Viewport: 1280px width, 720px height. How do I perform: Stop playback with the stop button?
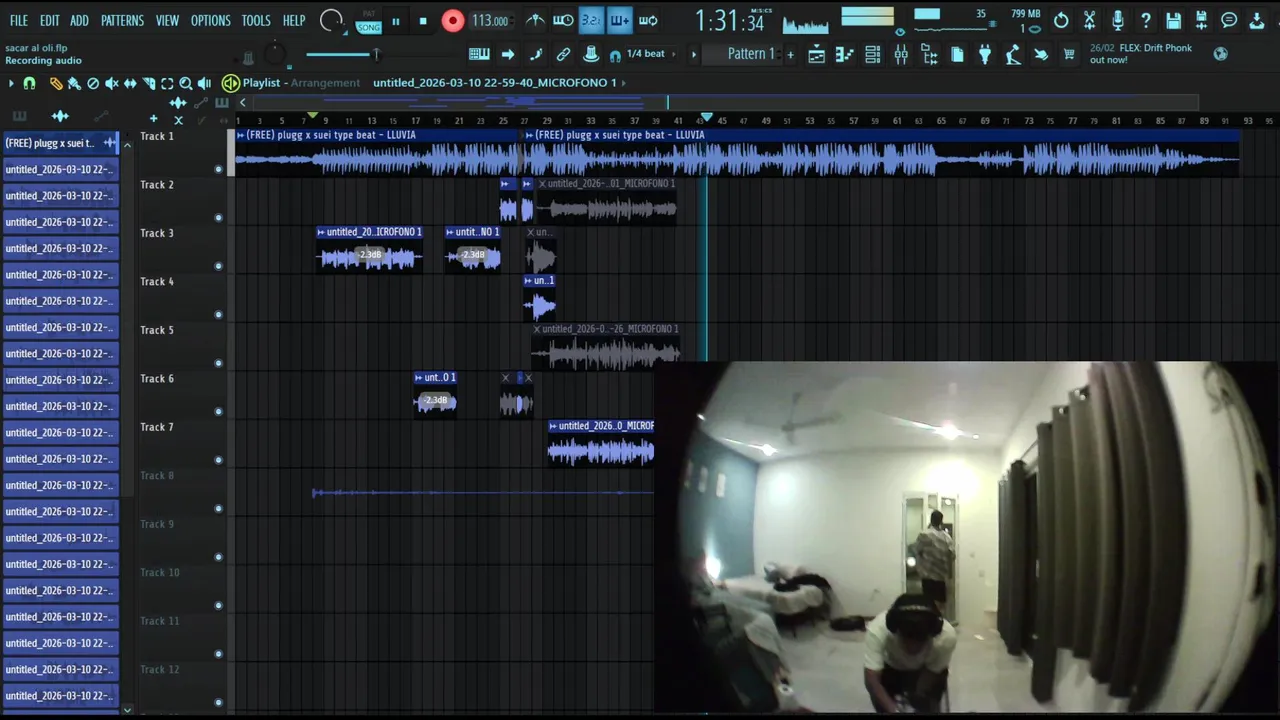[423, 21]
